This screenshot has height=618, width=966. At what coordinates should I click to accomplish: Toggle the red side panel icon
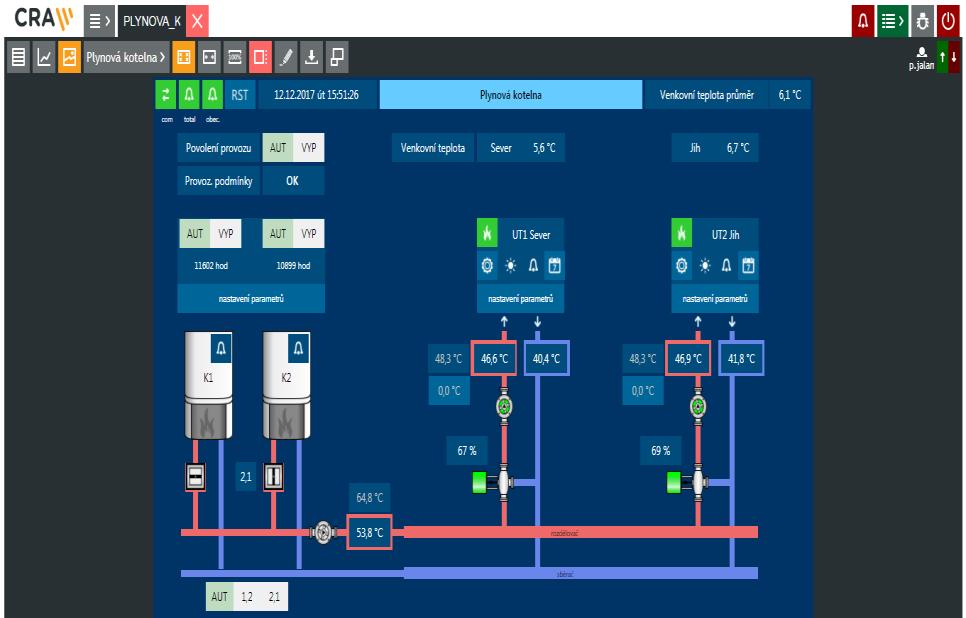[x=260, y=57]
